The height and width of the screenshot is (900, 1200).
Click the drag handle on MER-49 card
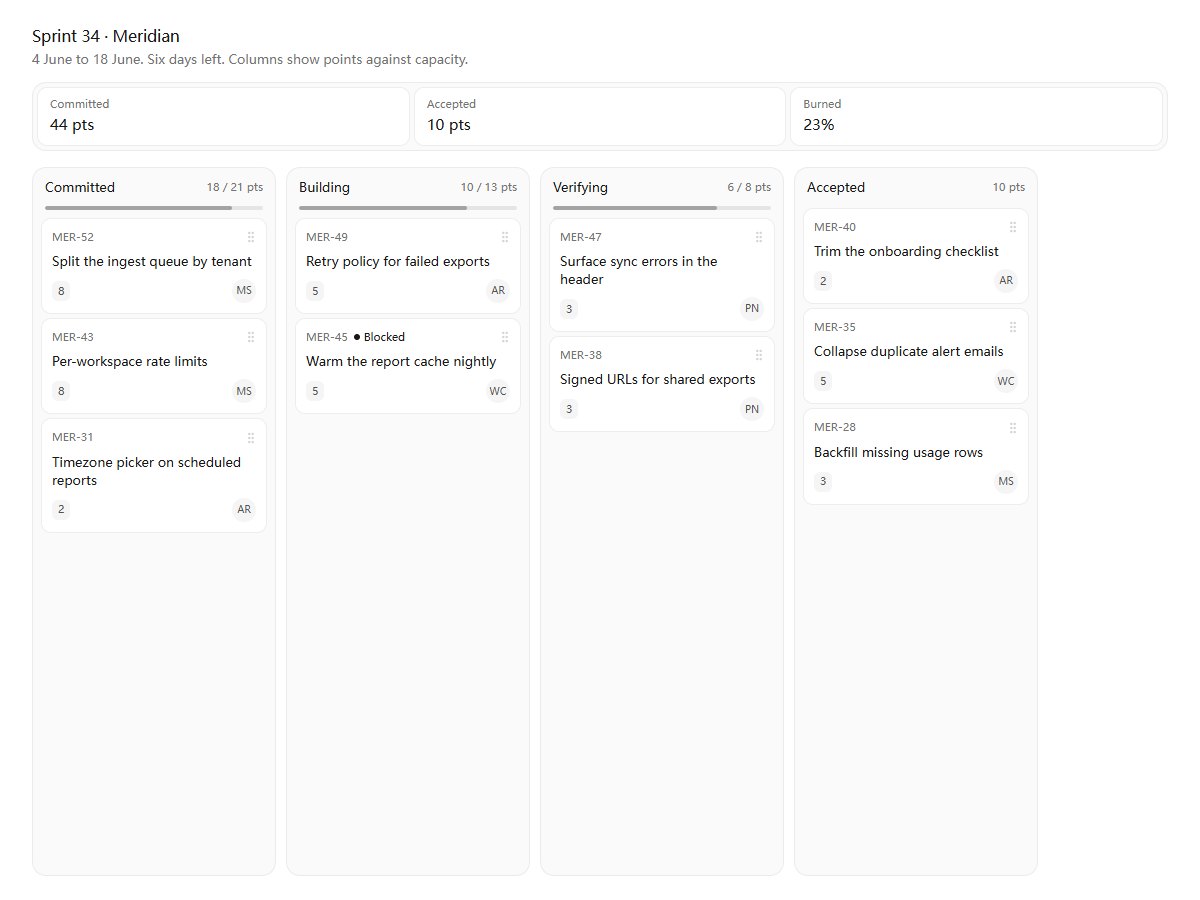click(505, 237)
